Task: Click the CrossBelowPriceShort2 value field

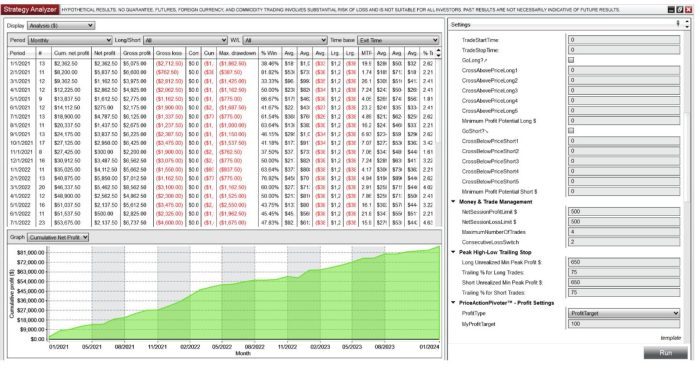Action: (624, 151)
